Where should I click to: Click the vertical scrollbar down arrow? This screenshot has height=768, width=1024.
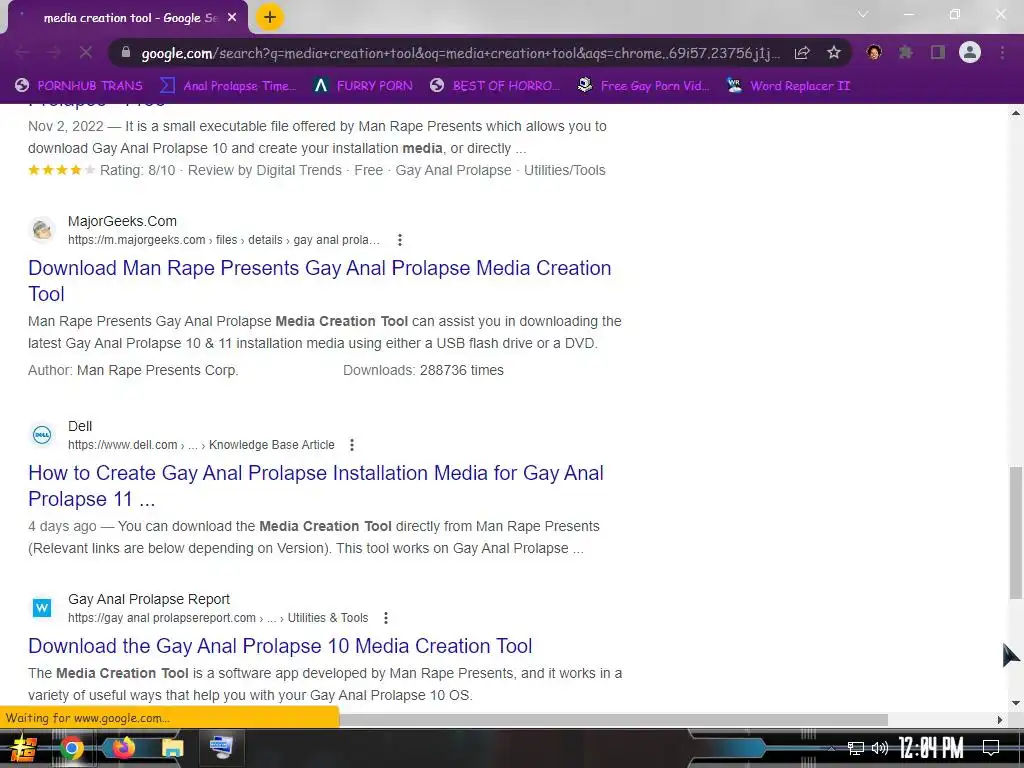click(x=1016, y=703)
